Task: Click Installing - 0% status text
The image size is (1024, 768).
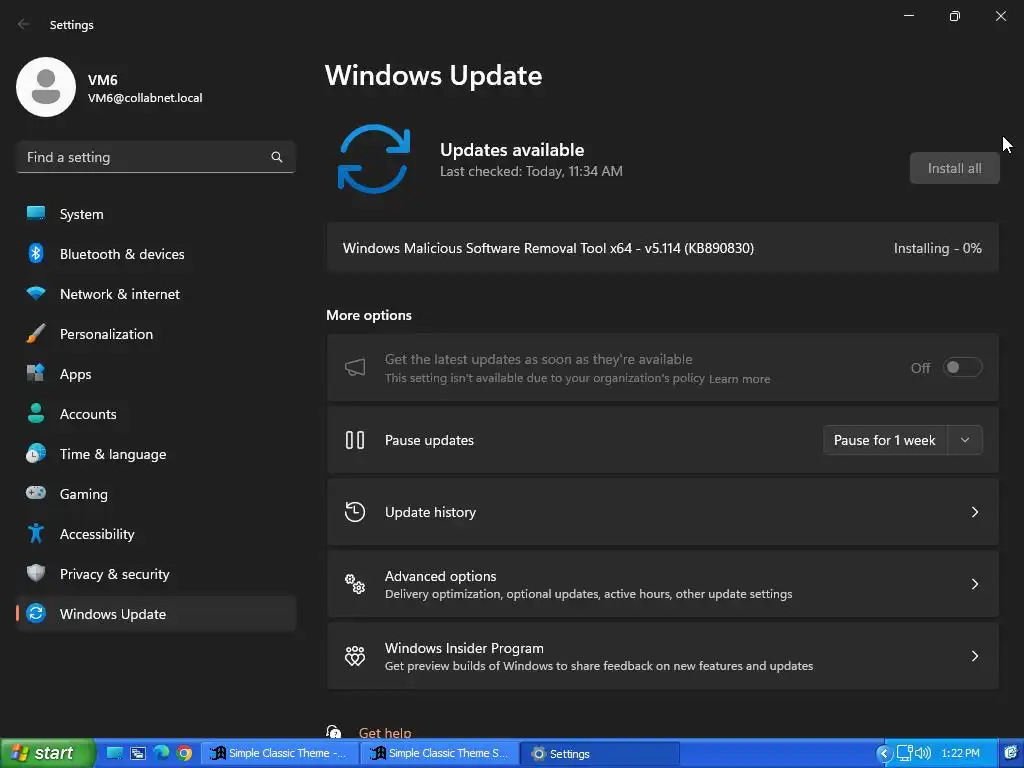Action: point(937,248)
